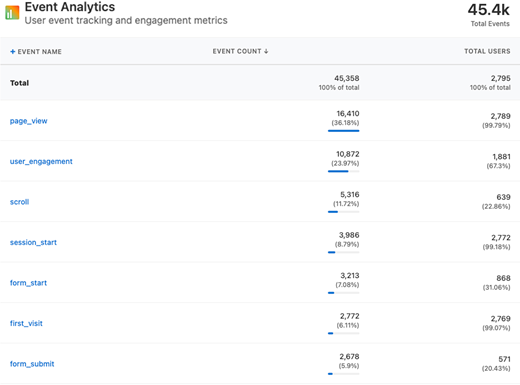Click the page_view users value 2,789
The width and height of the screenshot is (520, 385).
500,116
